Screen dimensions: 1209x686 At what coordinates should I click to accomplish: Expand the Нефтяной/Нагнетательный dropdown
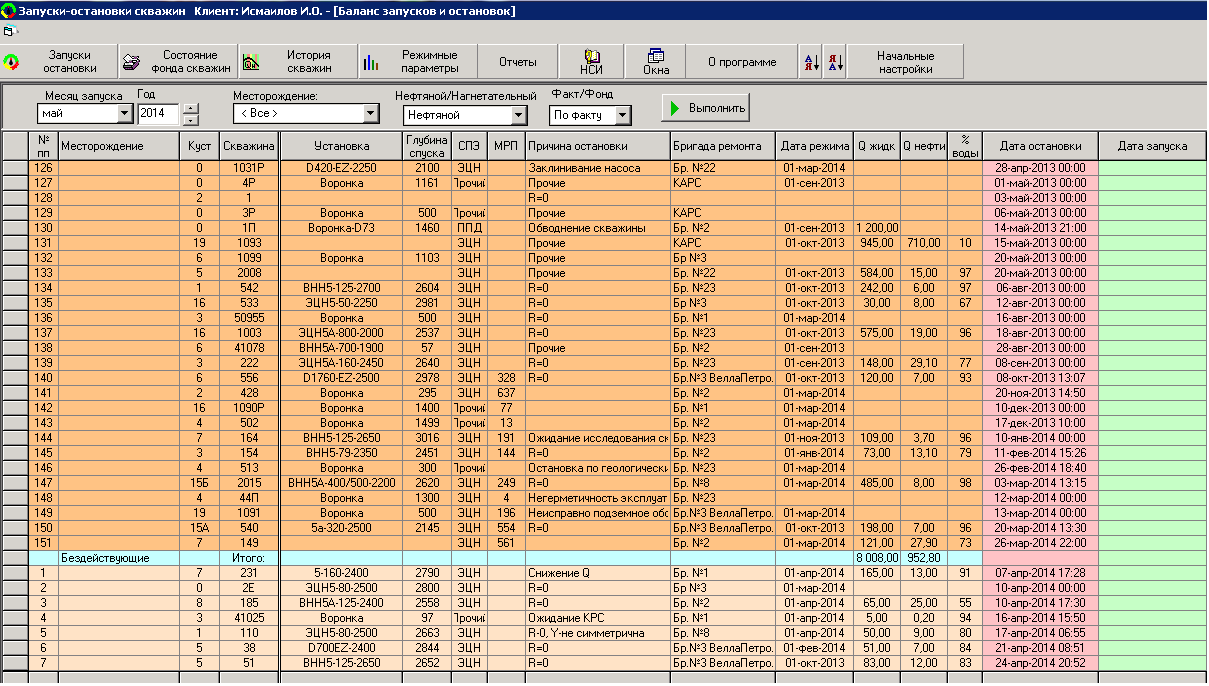click(518, 116)
